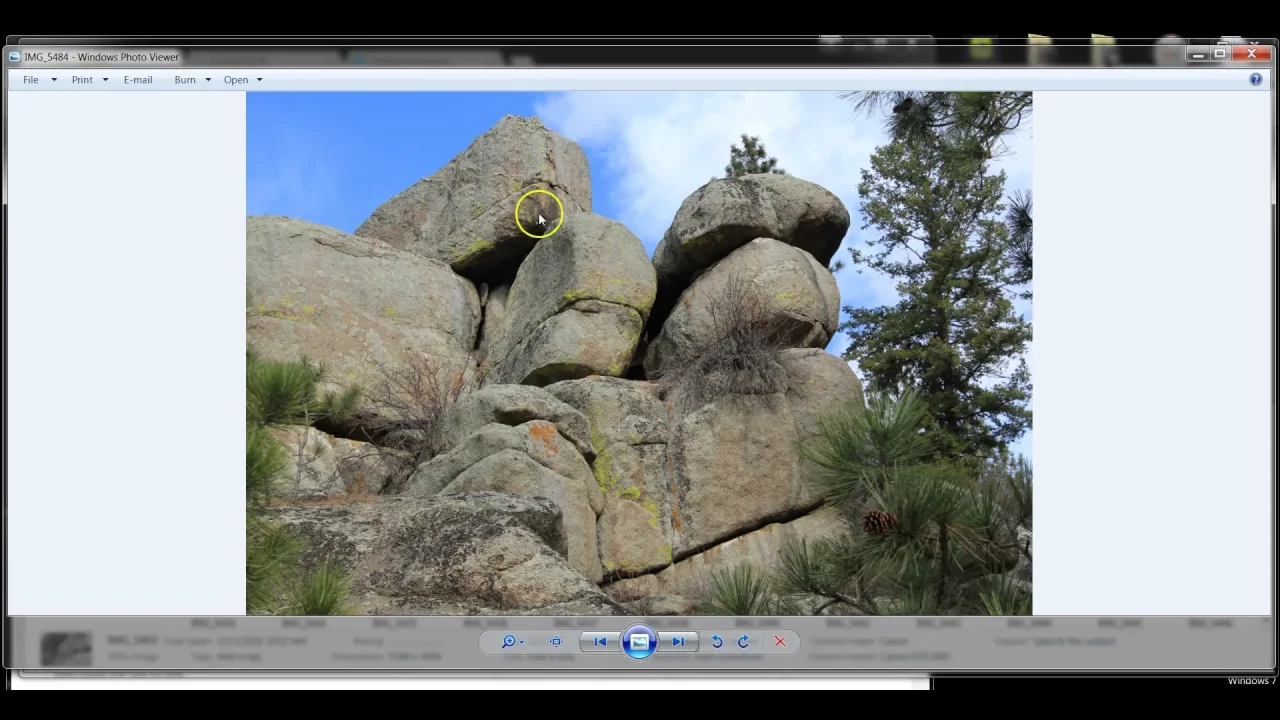The width and height of the screenshot is (1280, 720).
Task: Minimize the Windows Photo Viewer window
Action: tap(1198, 55)
